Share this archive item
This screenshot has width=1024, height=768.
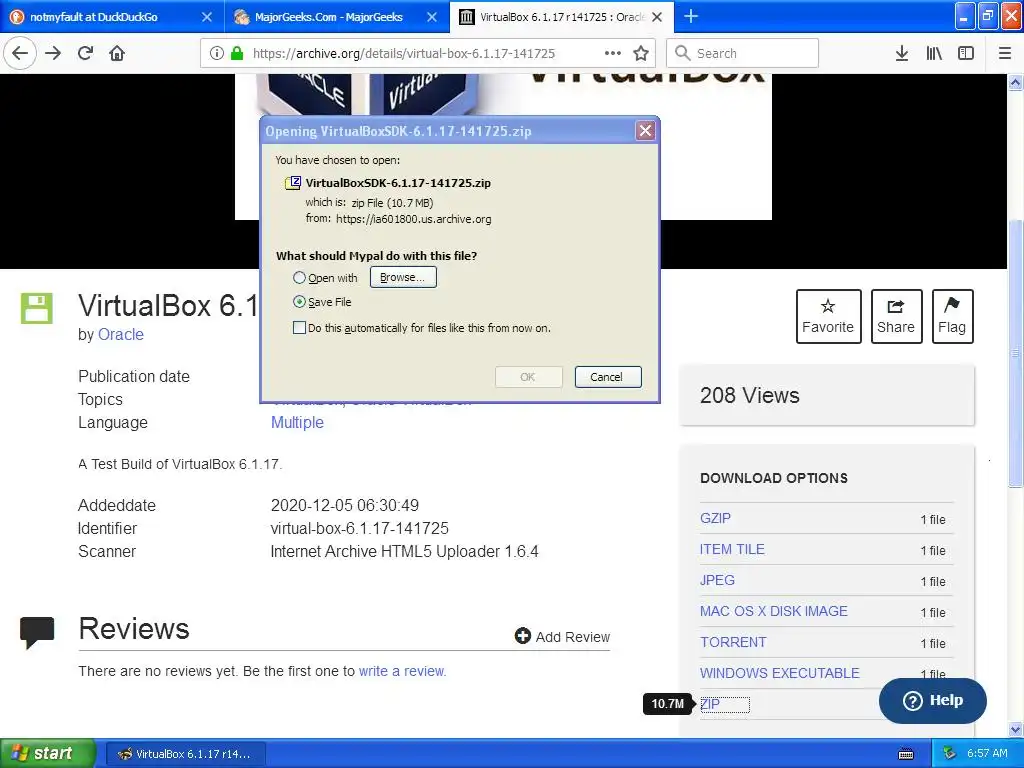(896, 316)
